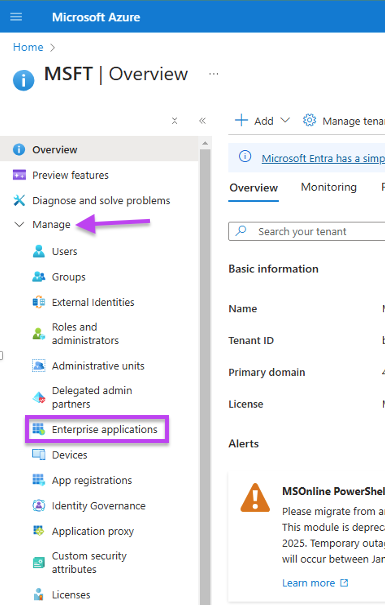Open Administrative units
Viewport: 385px width, 605px height.
point(98,366)
